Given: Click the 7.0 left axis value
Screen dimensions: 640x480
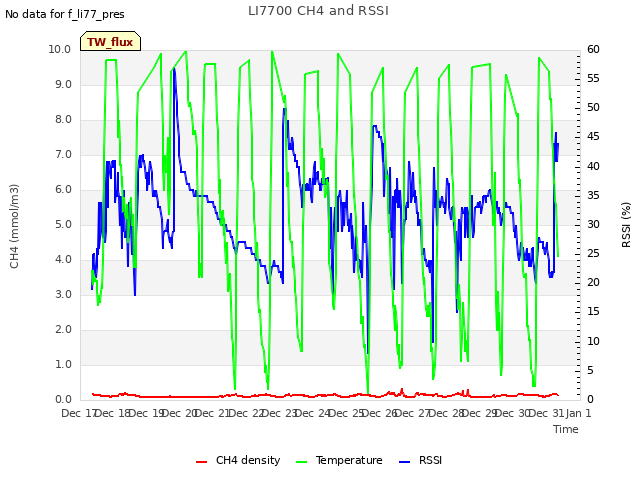Looking at the screenshot, I should (63, 154).
